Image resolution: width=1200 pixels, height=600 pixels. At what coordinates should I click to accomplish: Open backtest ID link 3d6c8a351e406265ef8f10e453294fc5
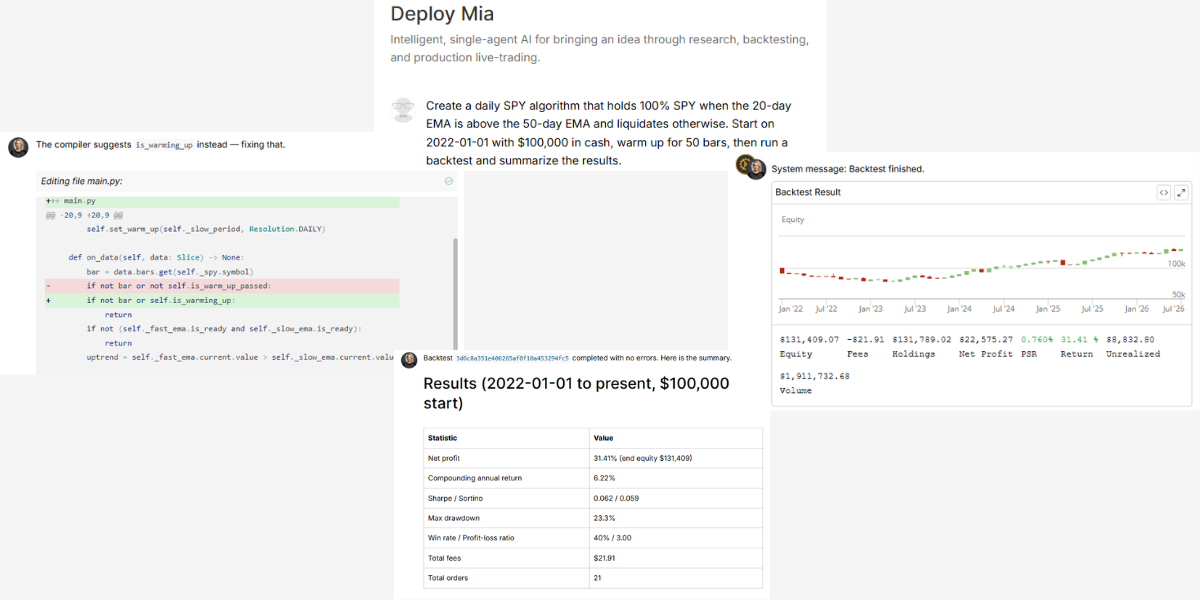point(512,358)
